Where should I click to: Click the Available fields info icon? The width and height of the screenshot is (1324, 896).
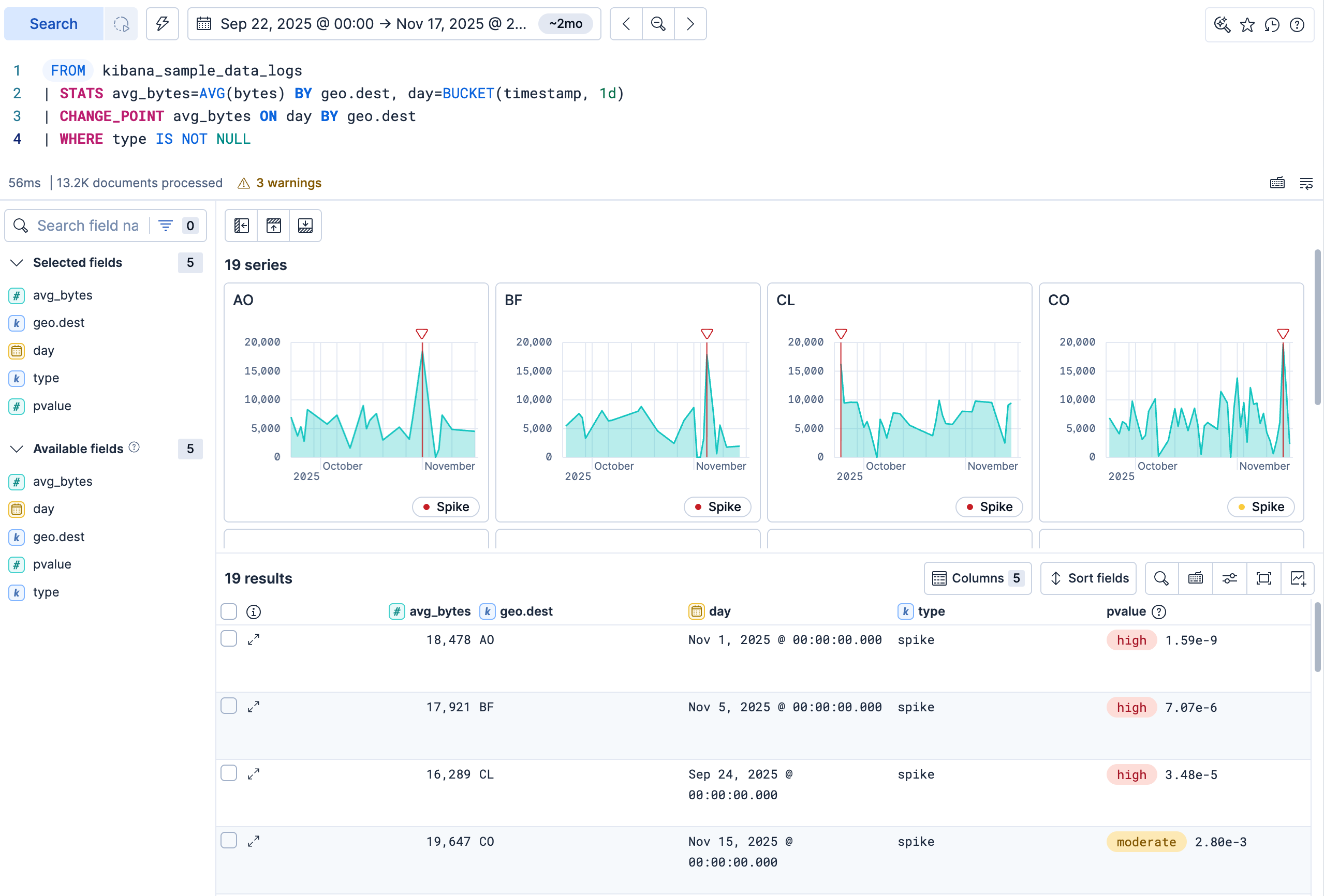point(134,447)
